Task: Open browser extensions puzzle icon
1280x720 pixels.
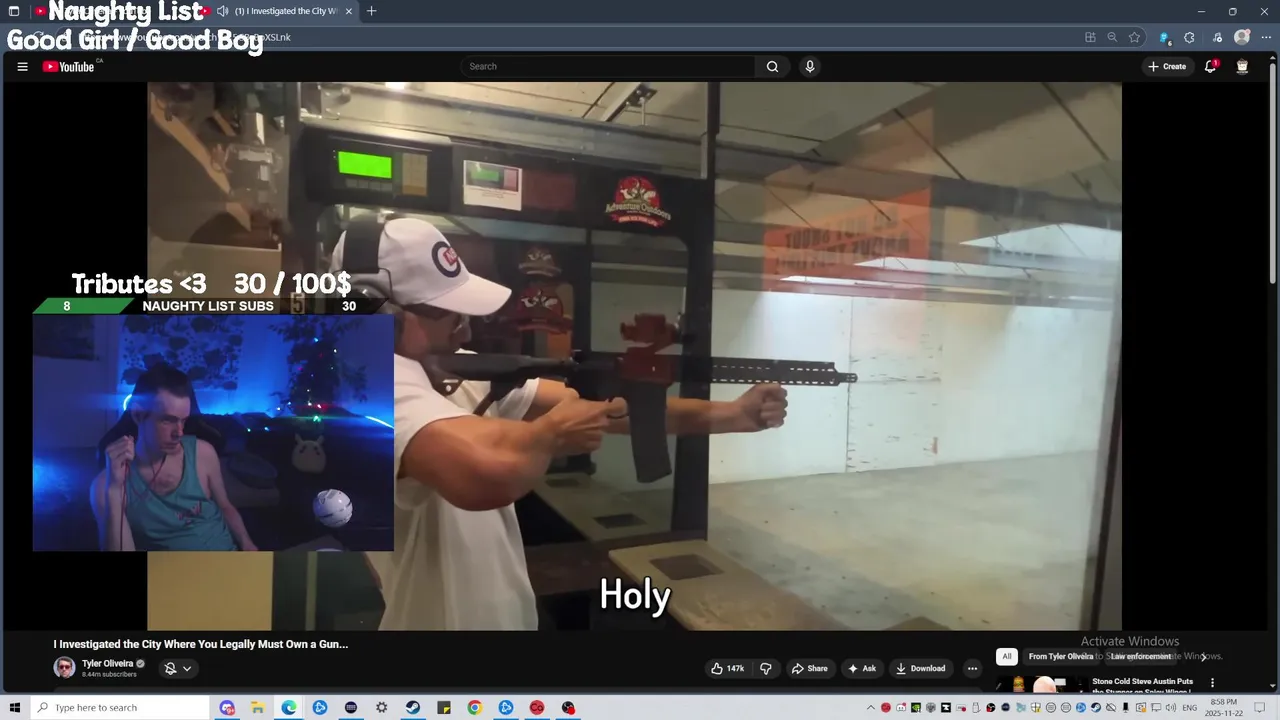Action: (x=1189, y=37)
